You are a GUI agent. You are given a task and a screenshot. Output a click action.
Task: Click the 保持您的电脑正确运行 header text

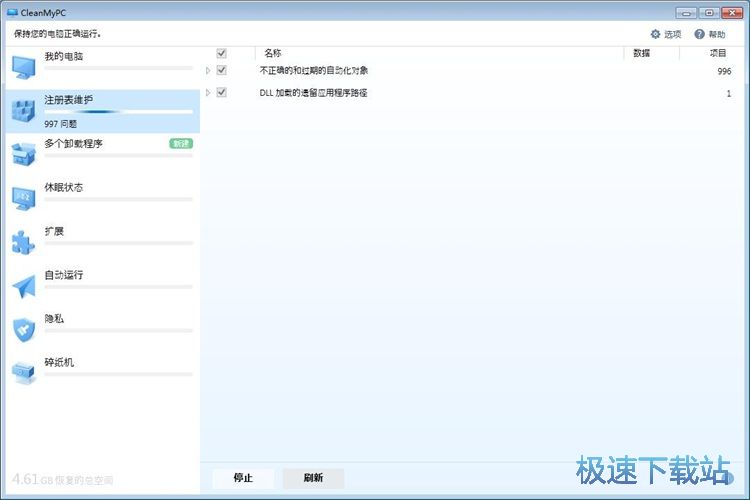tap(57, 34)
